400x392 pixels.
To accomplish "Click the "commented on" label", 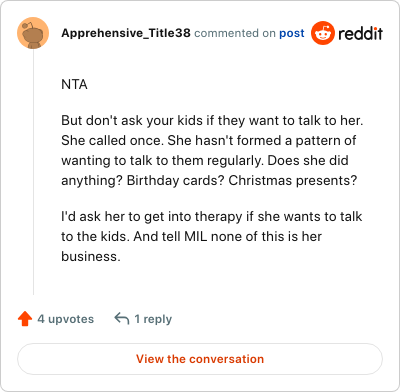I will pyautogui.click(x=235, y=33).
